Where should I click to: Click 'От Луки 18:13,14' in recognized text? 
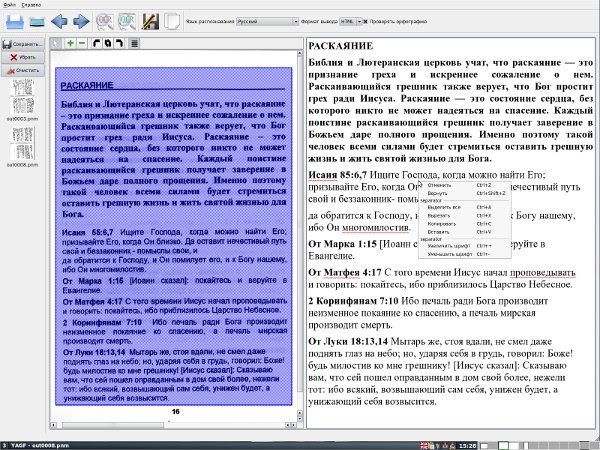(348, 341)
